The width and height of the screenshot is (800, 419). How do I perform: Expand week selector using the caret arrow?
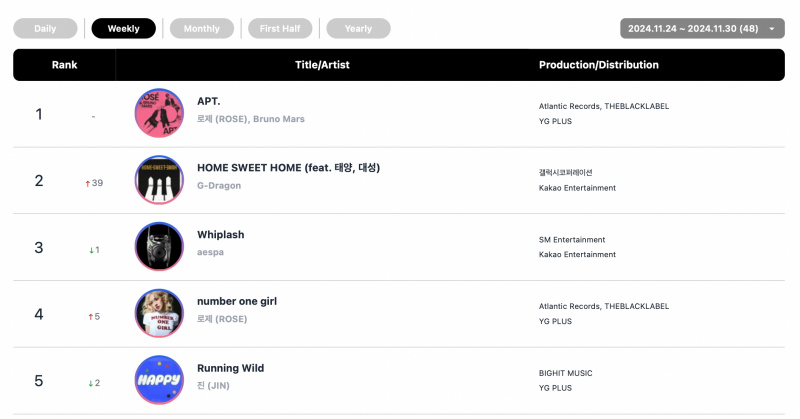[772, 29]
